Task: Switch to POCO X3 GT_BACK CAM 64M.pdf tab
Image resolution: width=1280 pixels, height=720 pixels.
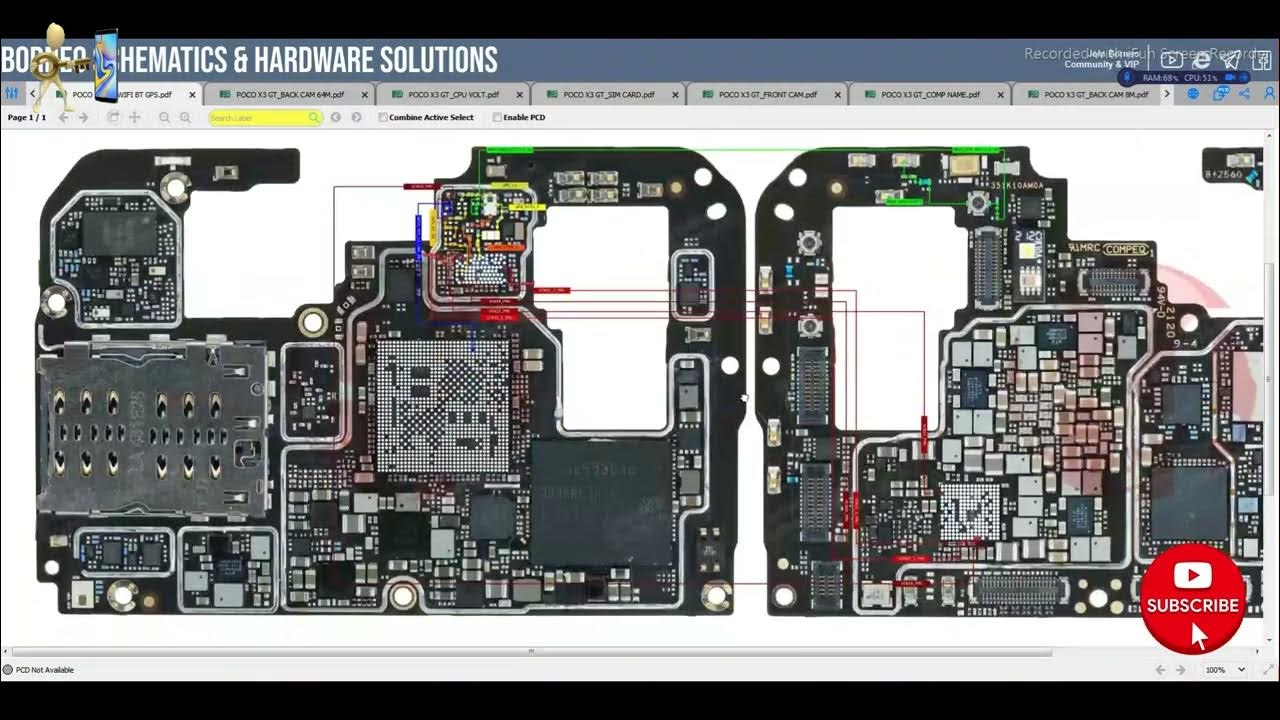Action: [x=289, y=95]
